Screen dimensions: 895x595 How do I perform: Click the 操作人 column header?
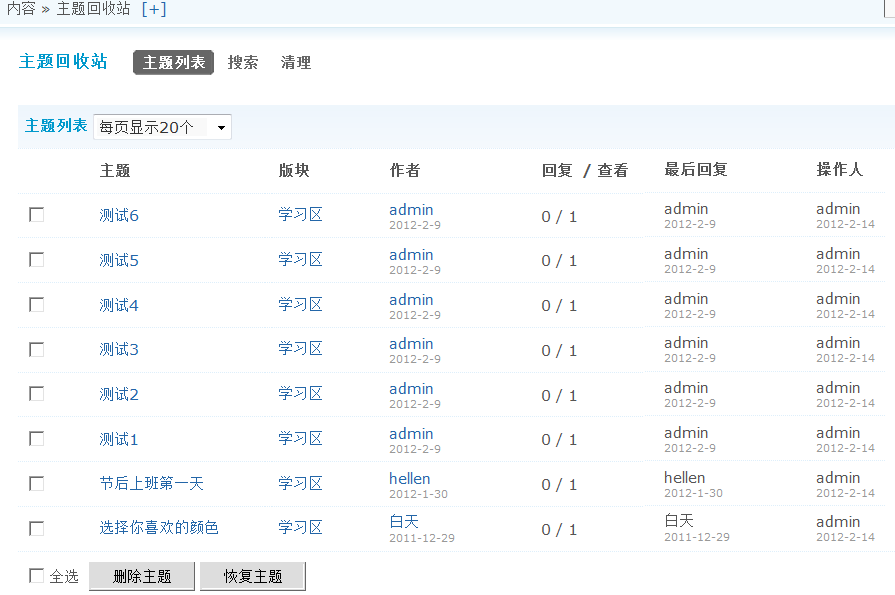point(839,170)
